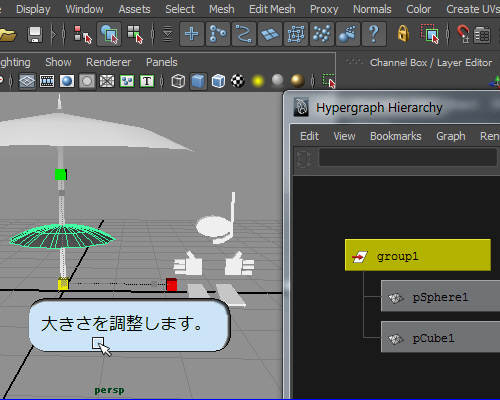Open the Panels viewport menu
500x400 pixels.
162,62
